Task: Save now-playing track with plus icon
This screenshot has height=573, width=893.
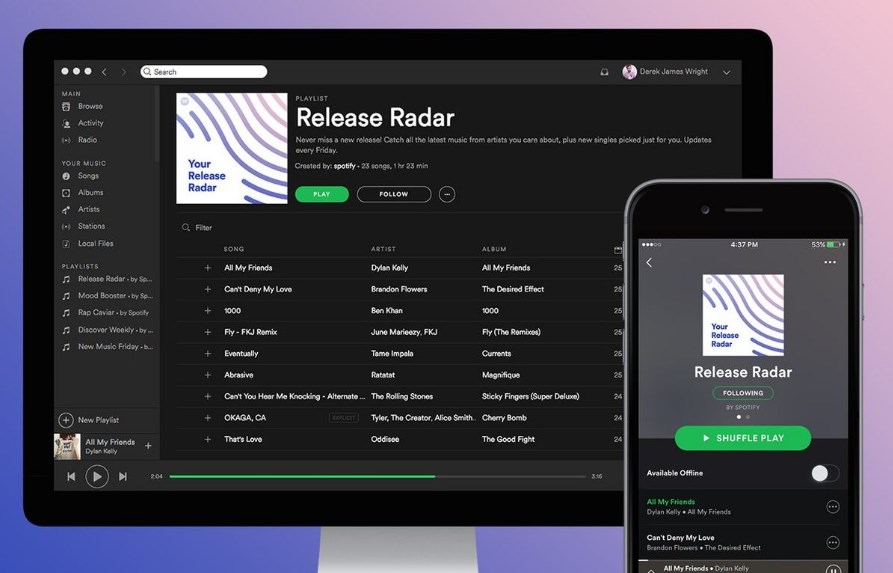Action: [148, 446]
